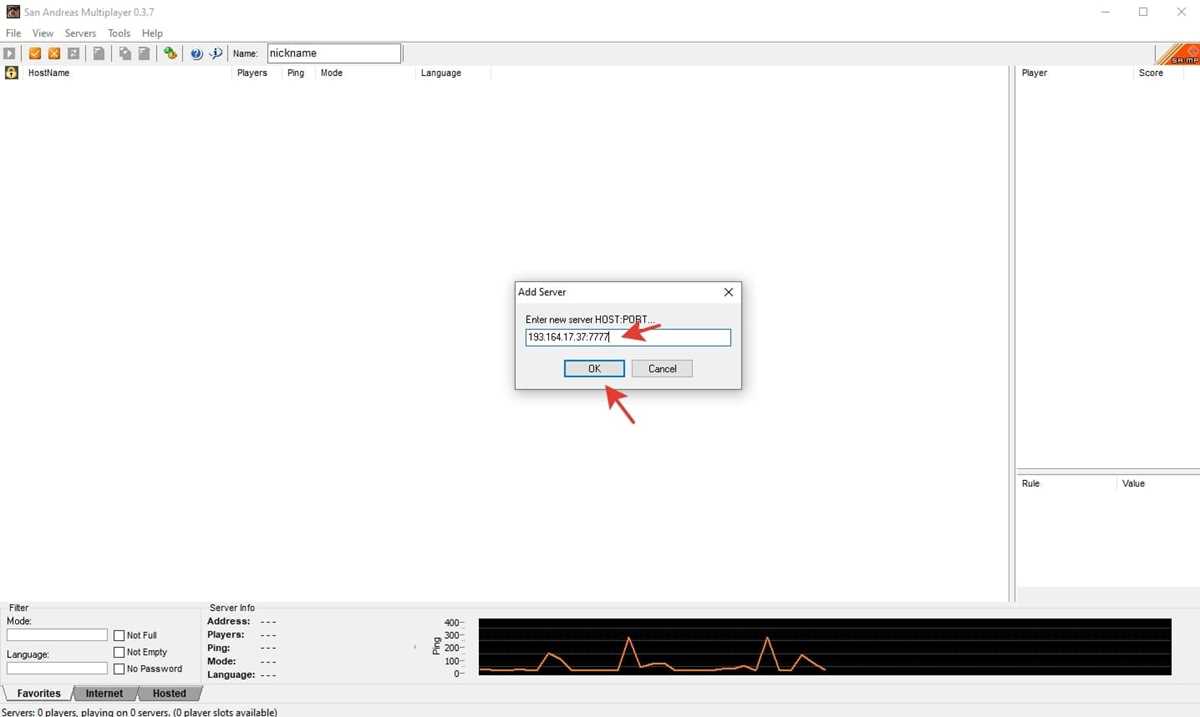The height and width of the screenshot is (717, 1200).
Task: Click the HOST:PORT input field
Action: [628, 338]
